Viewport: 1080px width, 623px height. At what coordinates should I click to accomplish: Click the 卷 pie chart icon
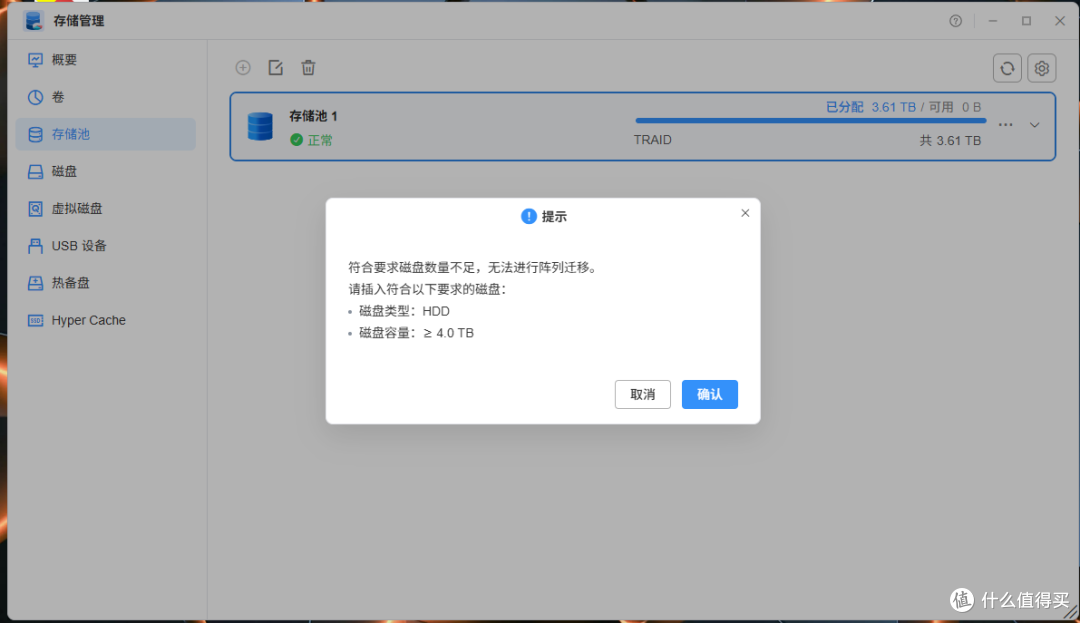click(x=35, y=97)
